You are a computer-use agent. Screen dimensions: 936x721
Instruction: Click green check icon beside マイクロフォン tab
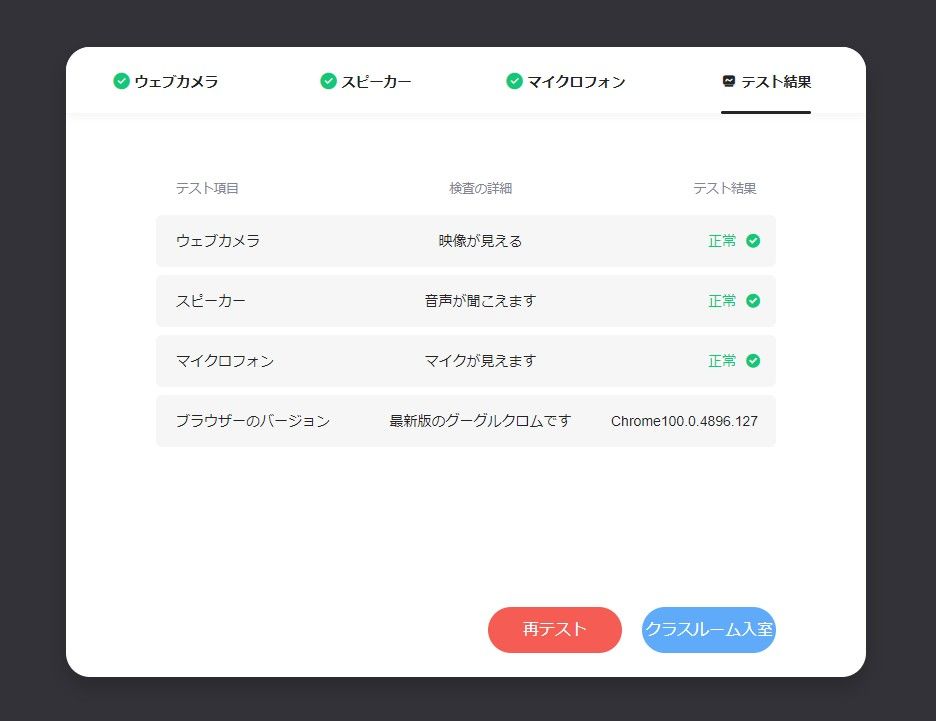point(514,81)
